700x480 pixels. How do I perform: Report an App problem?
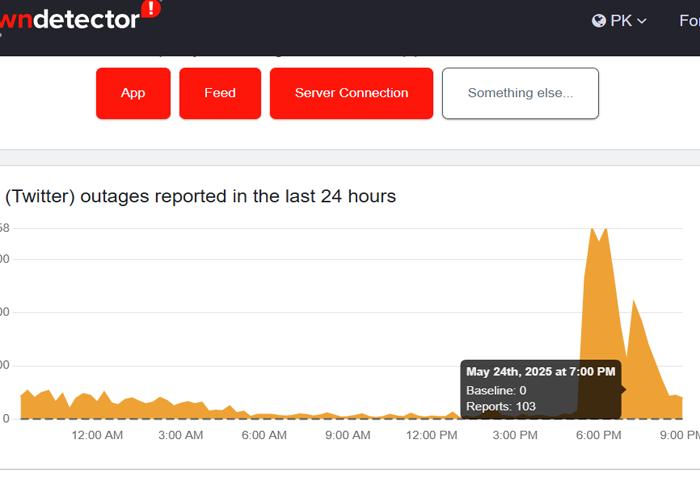(x=133, y=93)
